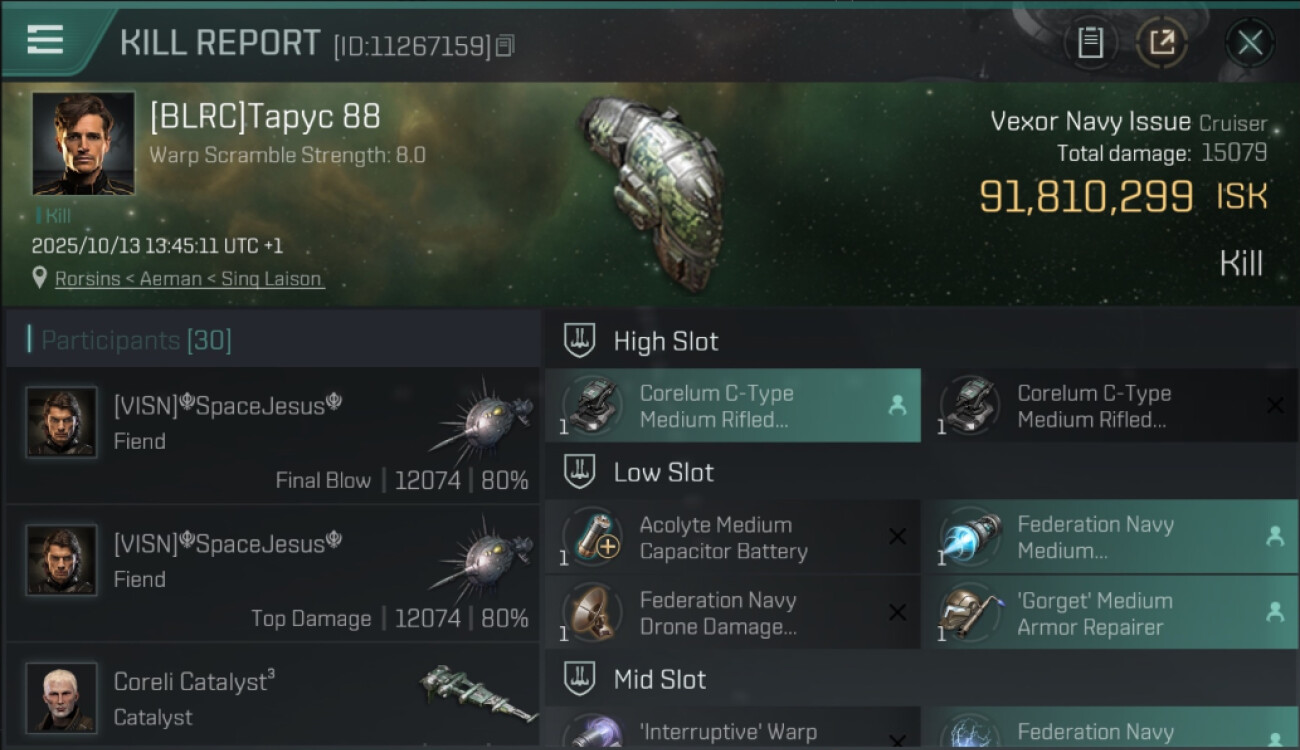Close the kill report window
Image resolution: width=1300 pixels, height=750 pixels.
(1250, 42)
